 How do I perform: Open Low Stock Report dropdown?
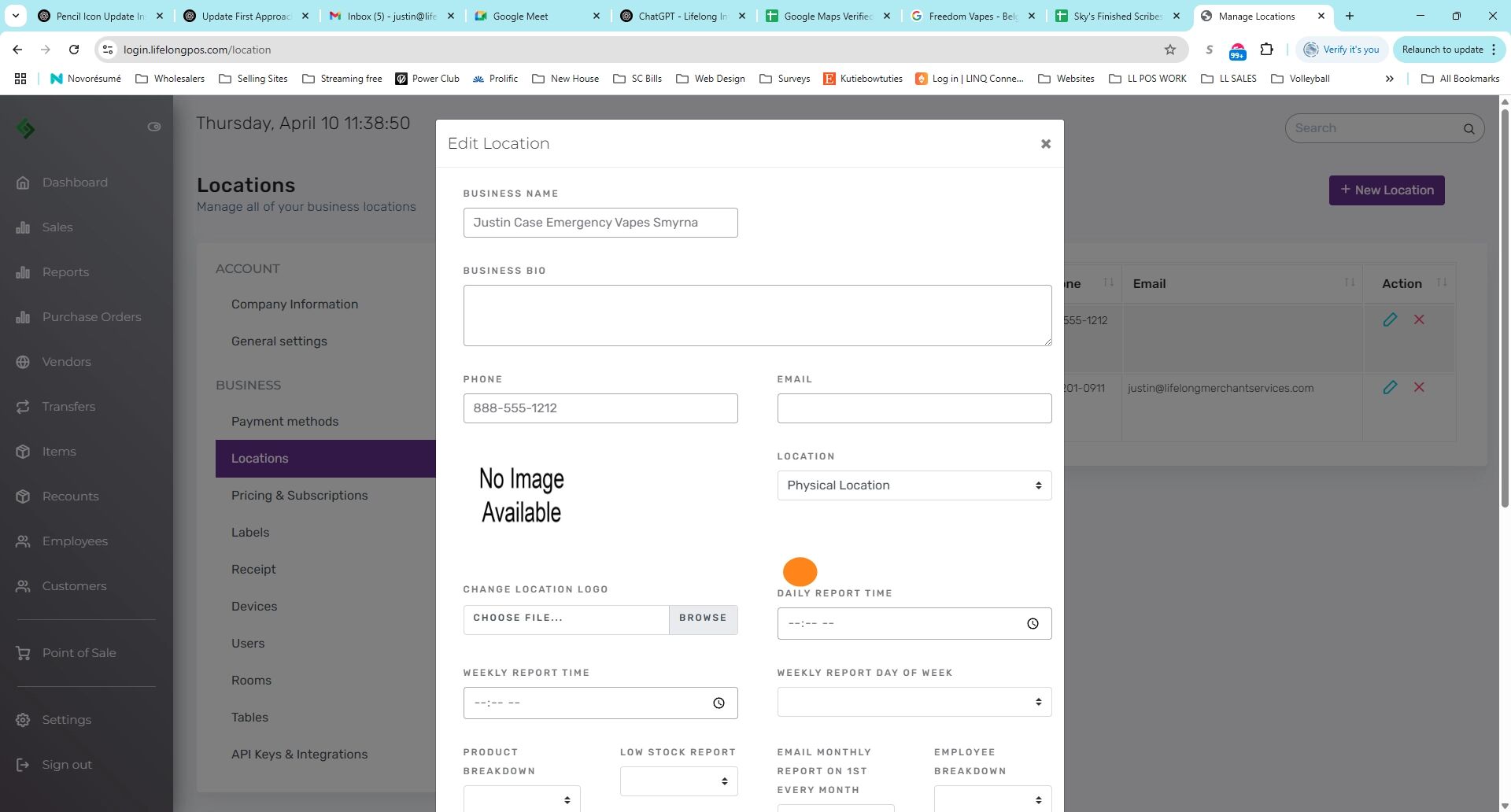[x=678, y=781]
